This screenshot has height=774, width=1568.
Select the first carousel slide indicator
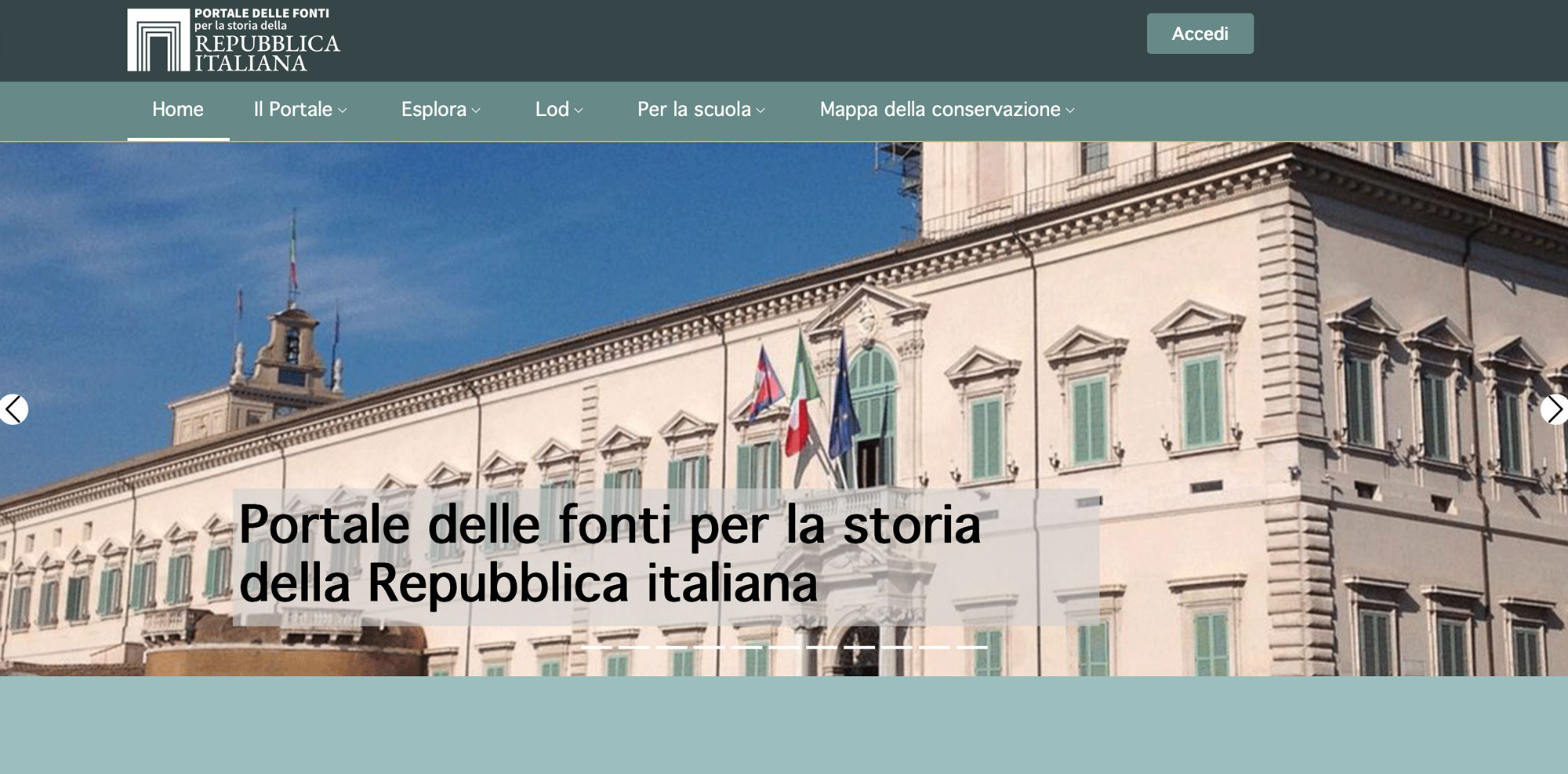(597, 648)
